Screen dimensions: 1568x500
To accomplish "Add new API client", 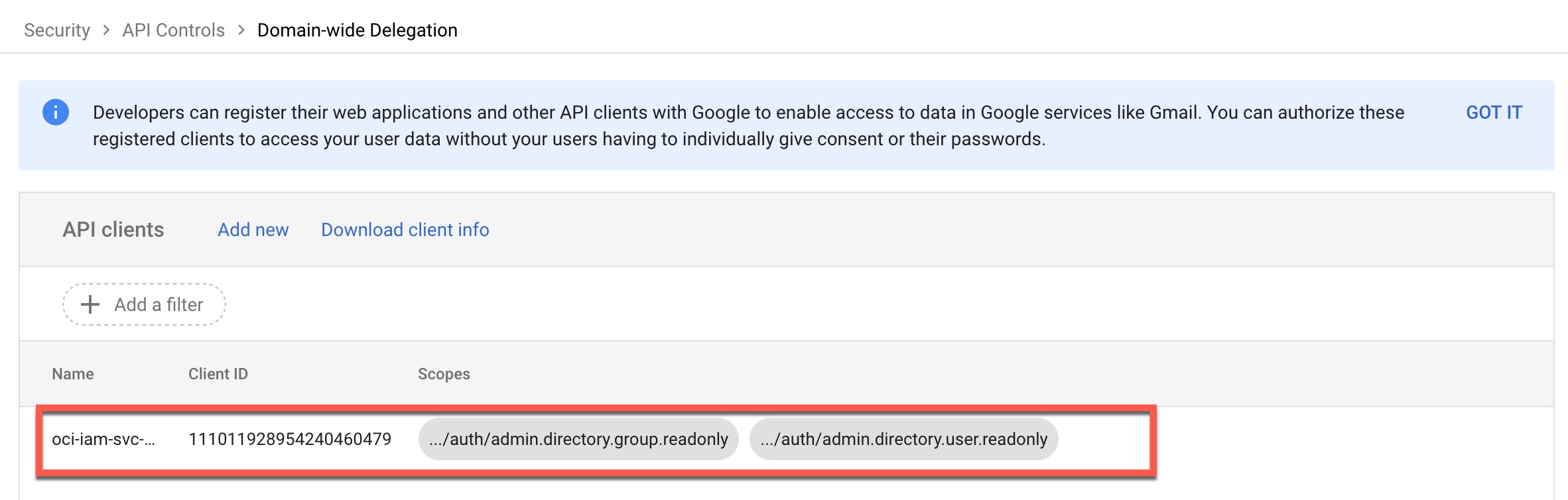I will (253, 229).
